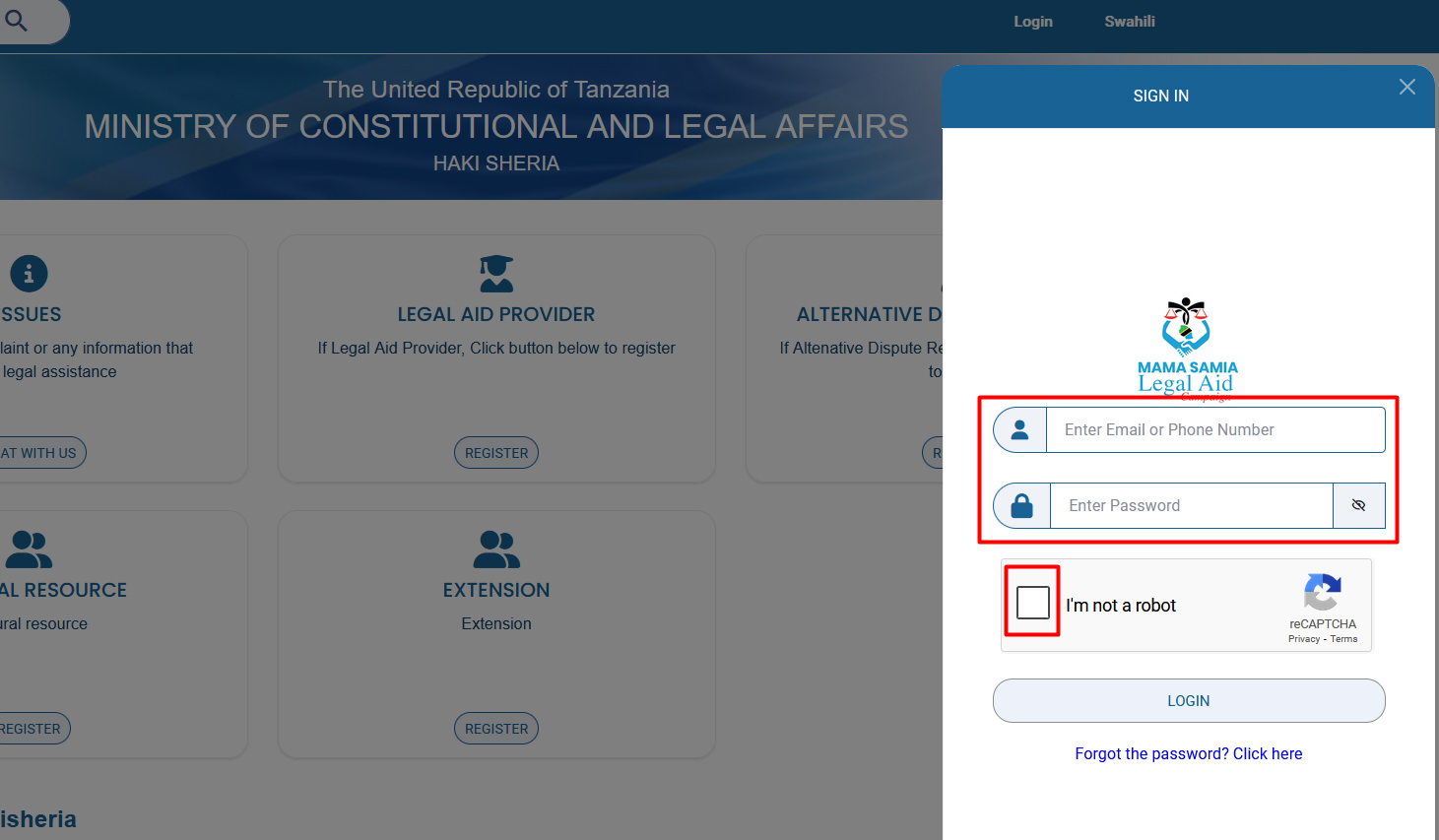The height and width of the screenshot is (840, 1439).
Task: Close the Sign In panel
Action: pos(1406,88)
